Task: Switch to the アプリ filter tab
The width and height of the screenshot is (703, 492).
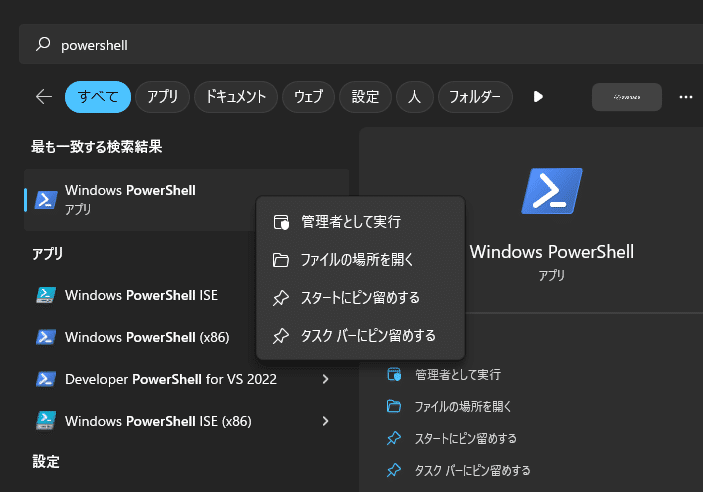Action: tap(162, 97)
